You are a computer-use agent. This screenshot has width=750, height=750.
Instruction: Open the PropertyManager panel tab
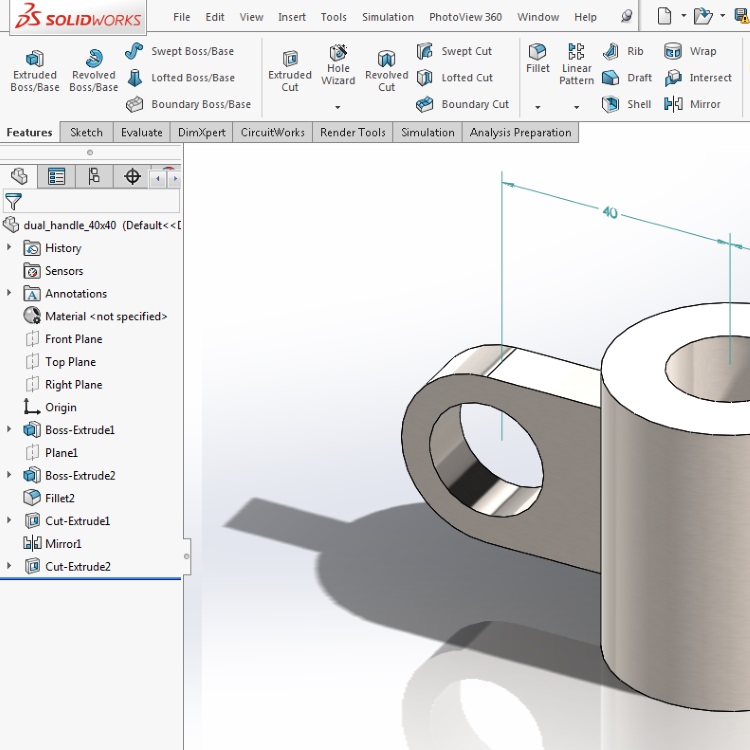pyautogui.click(x=57, y=177)
